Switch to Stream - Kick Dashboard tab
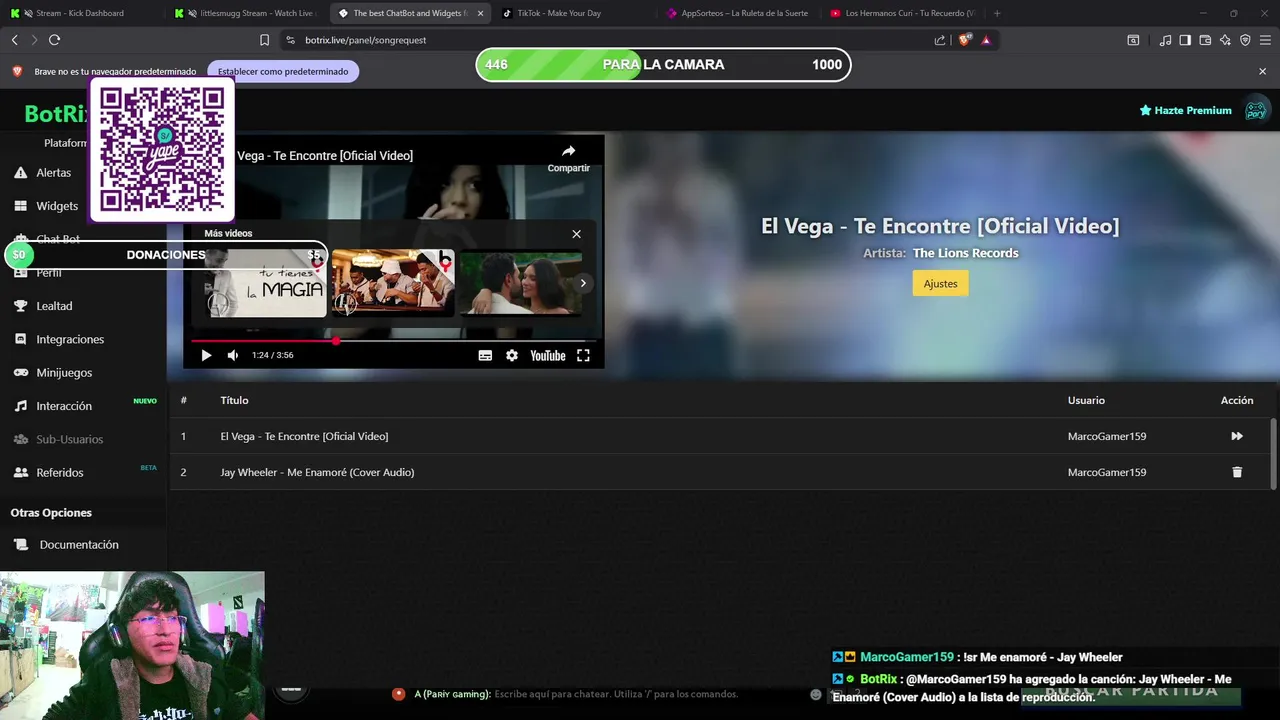 (80, 13)
